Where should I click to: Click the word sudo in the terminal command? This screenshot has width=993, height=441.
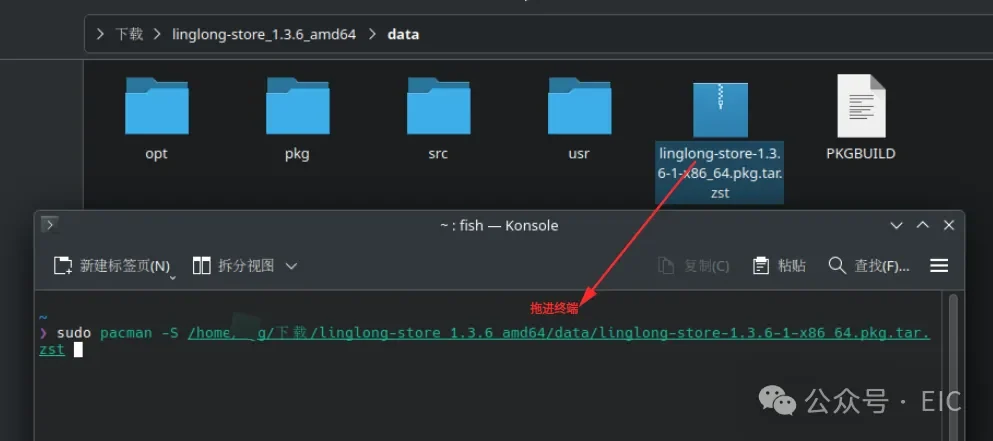73,333
